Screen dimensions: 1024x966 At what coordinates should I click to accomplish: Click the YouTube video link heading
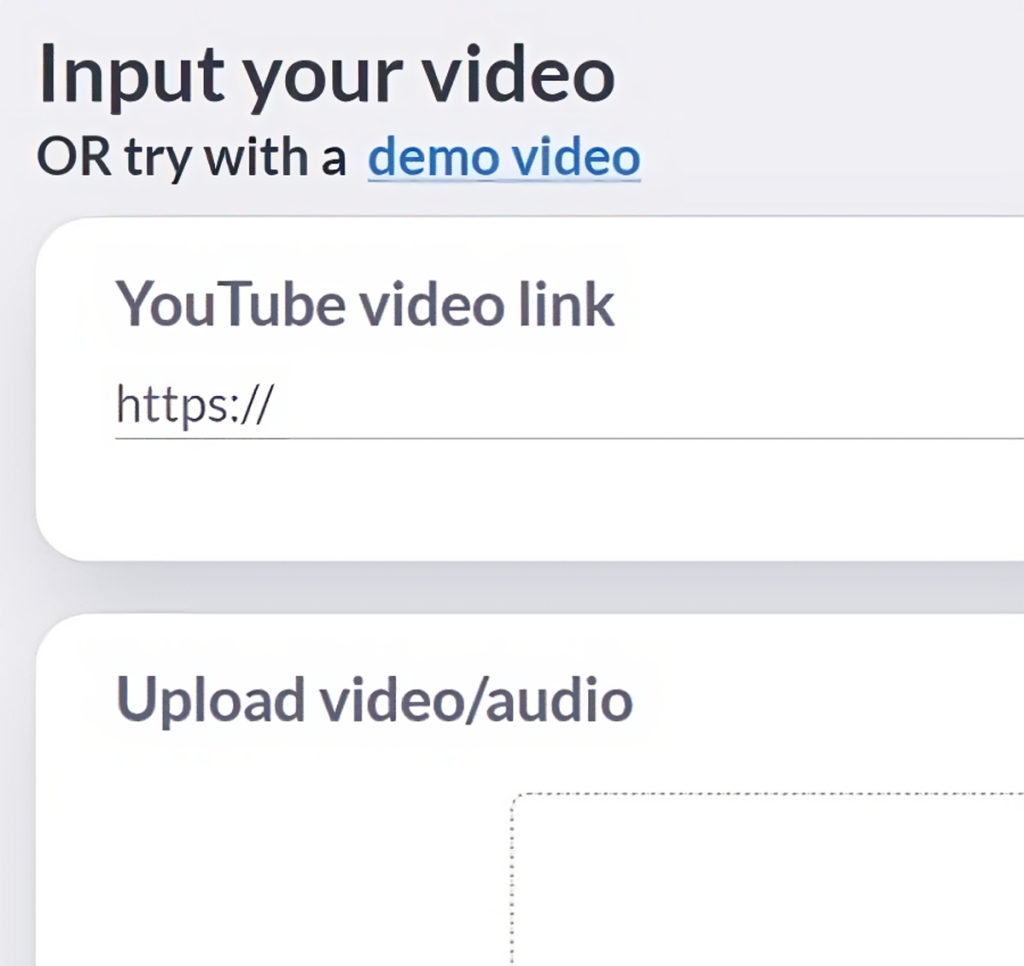pos(366,303)
